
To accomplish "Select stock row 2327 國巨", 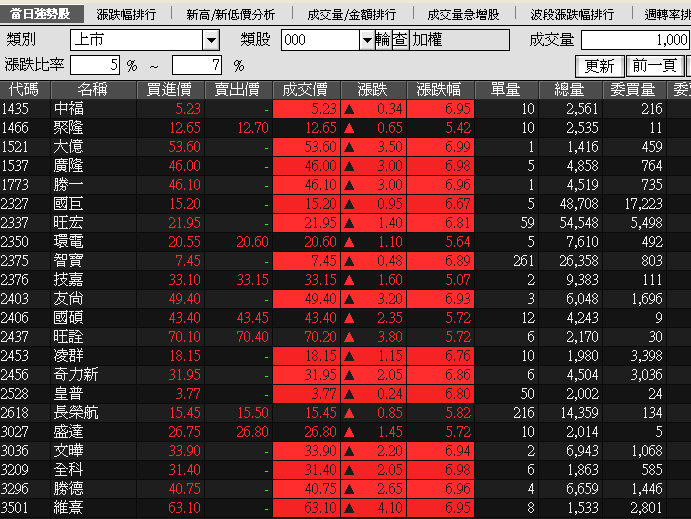I will coord(346,204).
